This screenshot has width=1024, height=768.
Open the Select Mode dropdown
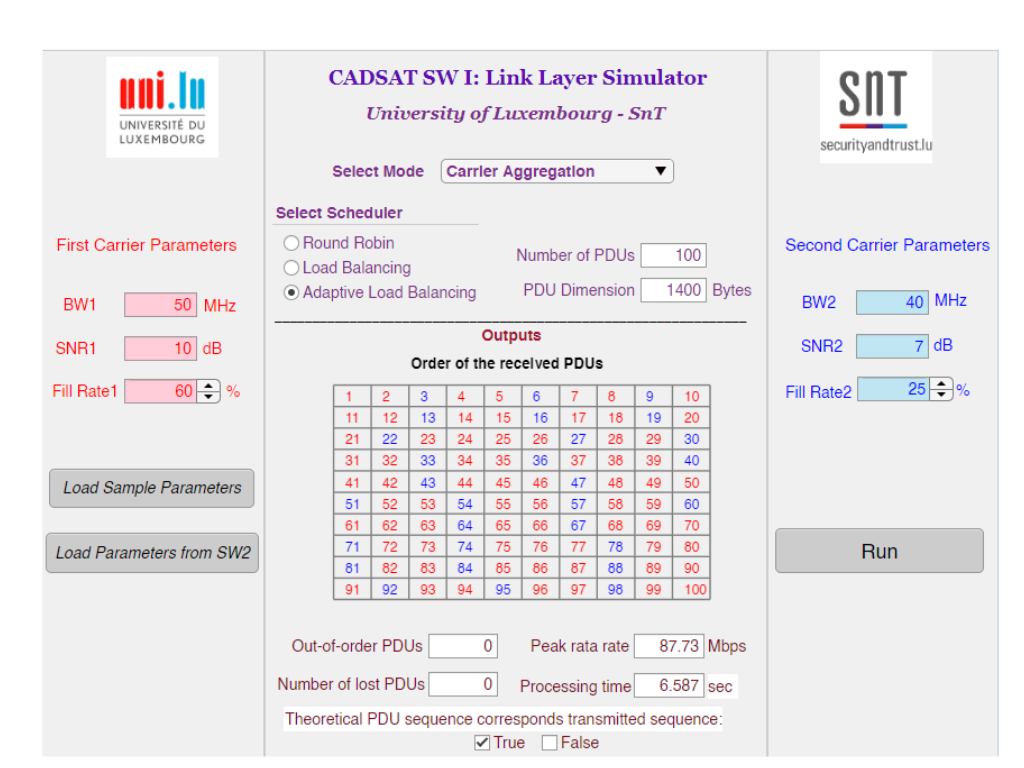tap(557, 171)
